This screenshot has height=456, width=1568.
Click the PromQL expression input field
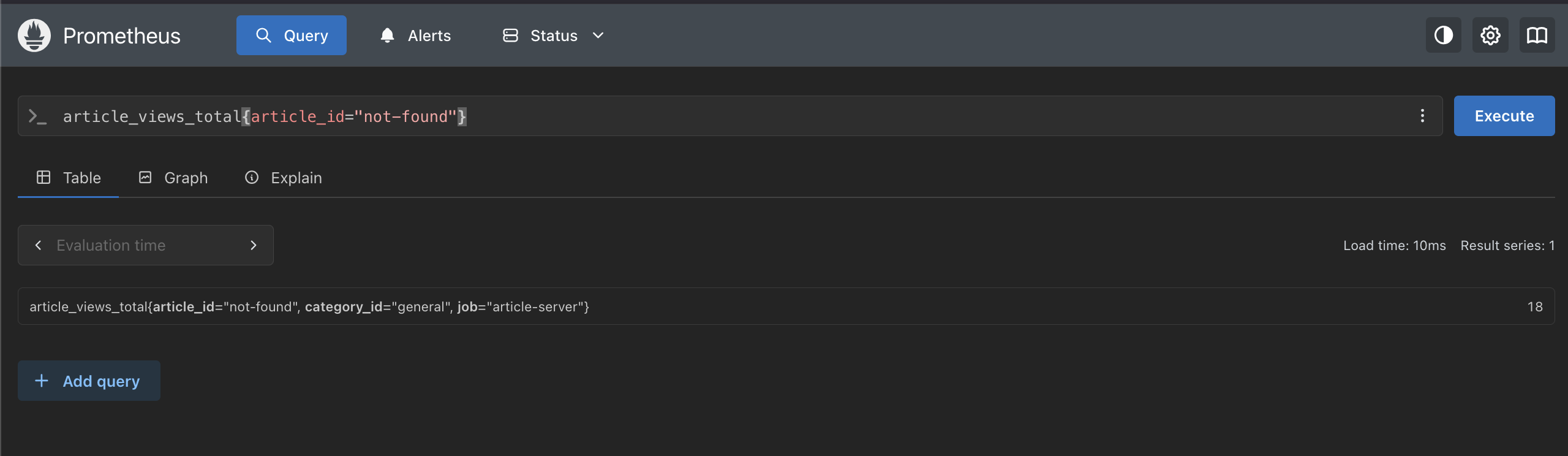tap(858, 116)
